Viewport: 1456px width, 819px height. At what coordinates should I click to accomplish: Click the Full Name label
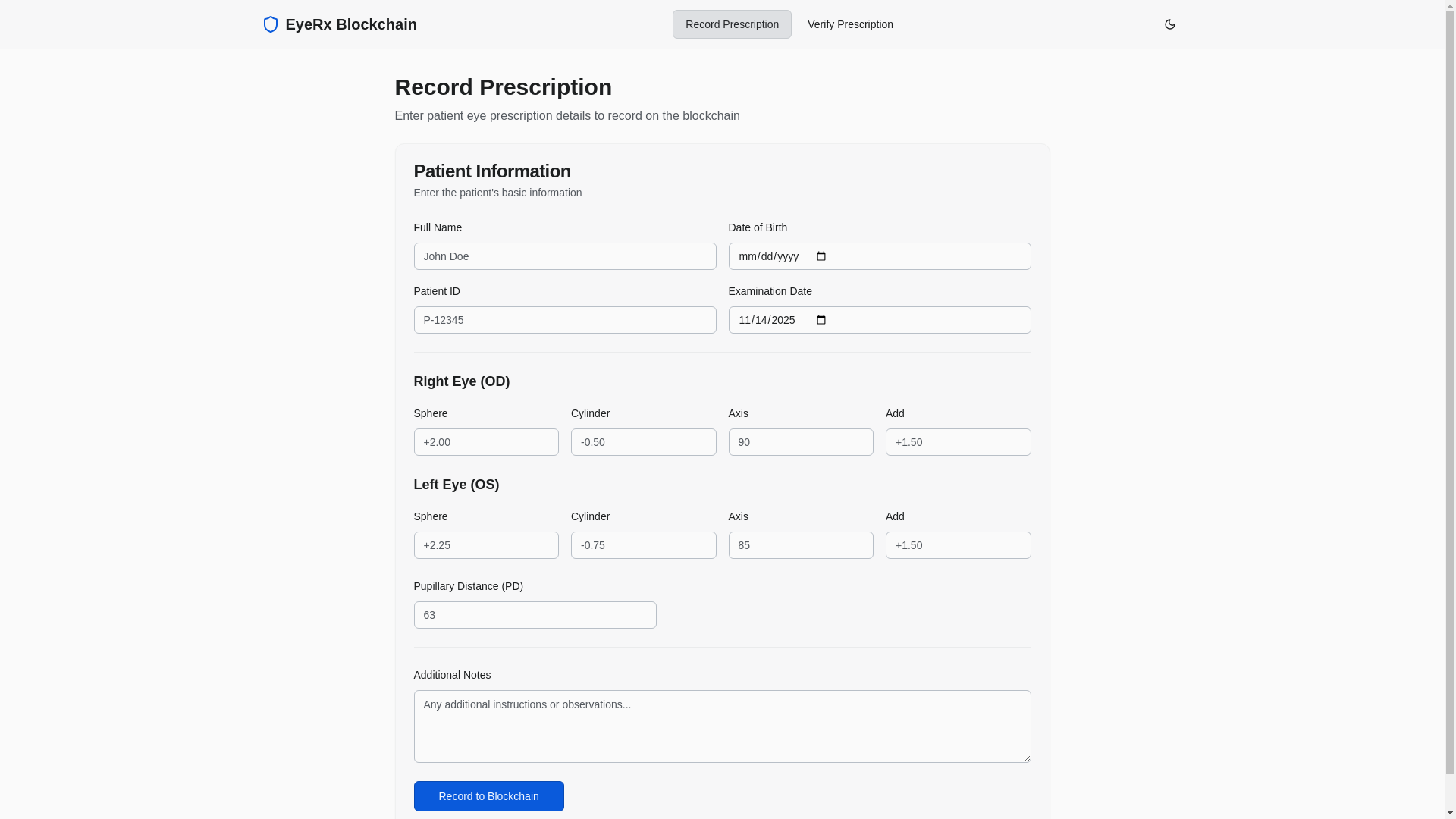click(x=438, y=227)
